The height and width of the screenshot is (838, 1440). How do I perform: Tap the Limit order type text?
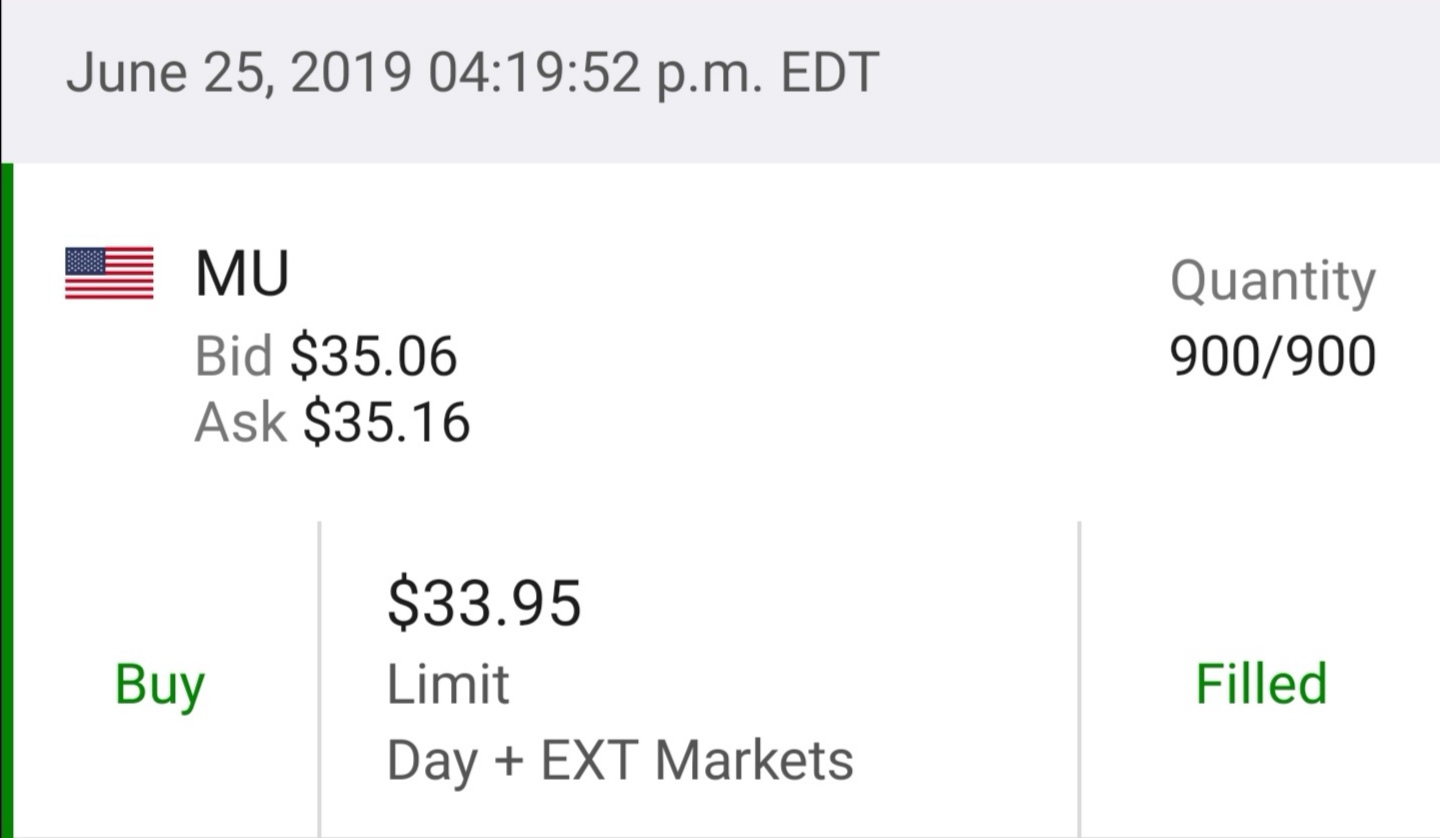pyautogui.click(x=448, y=685)
